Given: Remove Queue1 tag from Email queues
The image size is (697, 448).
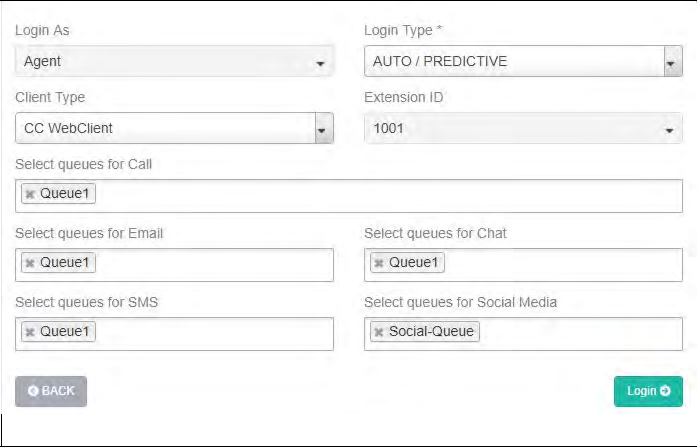Looking at the screenshot, I should coord(30,263).
